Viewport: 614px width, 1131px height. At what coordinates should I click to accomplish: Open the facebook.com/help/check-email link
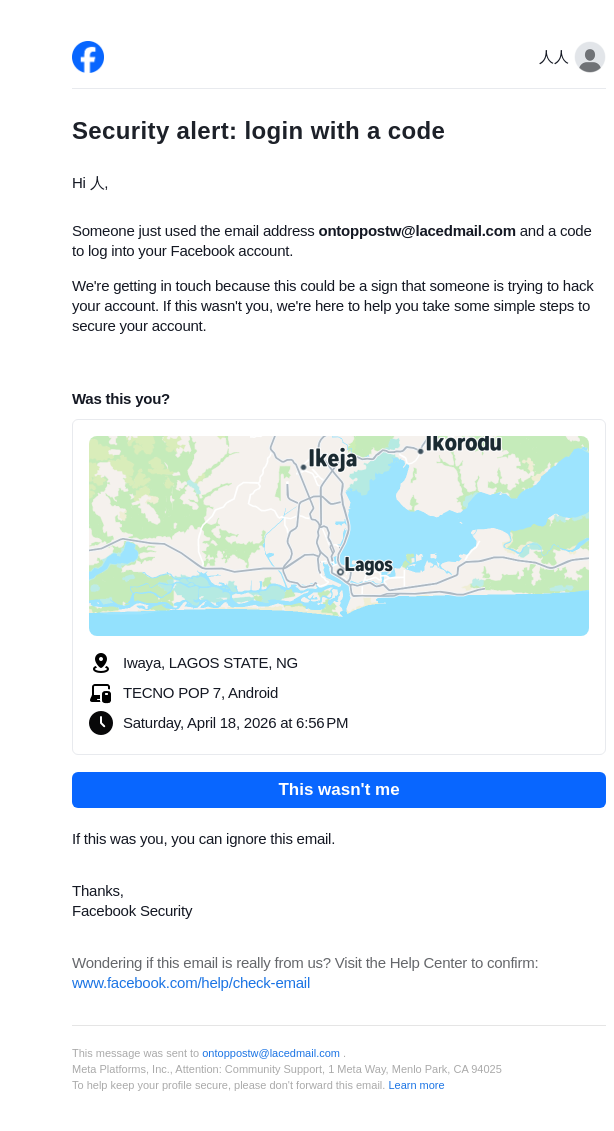(x=191, y=983)
